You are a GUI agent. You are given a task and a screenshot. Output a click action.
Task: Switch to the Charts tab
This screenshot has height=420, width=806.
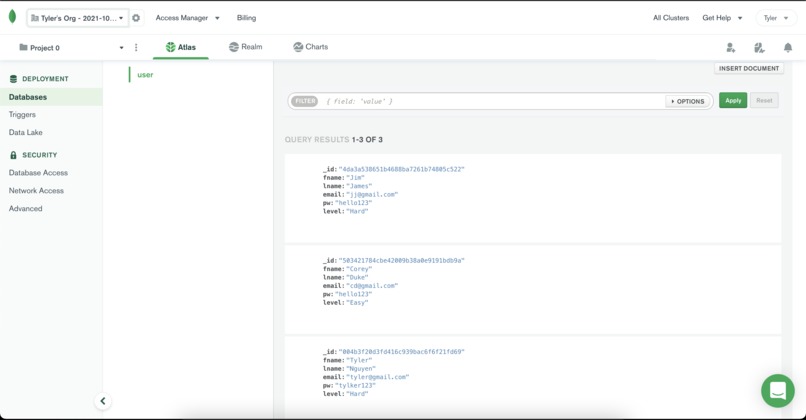[x=310, y=47]
